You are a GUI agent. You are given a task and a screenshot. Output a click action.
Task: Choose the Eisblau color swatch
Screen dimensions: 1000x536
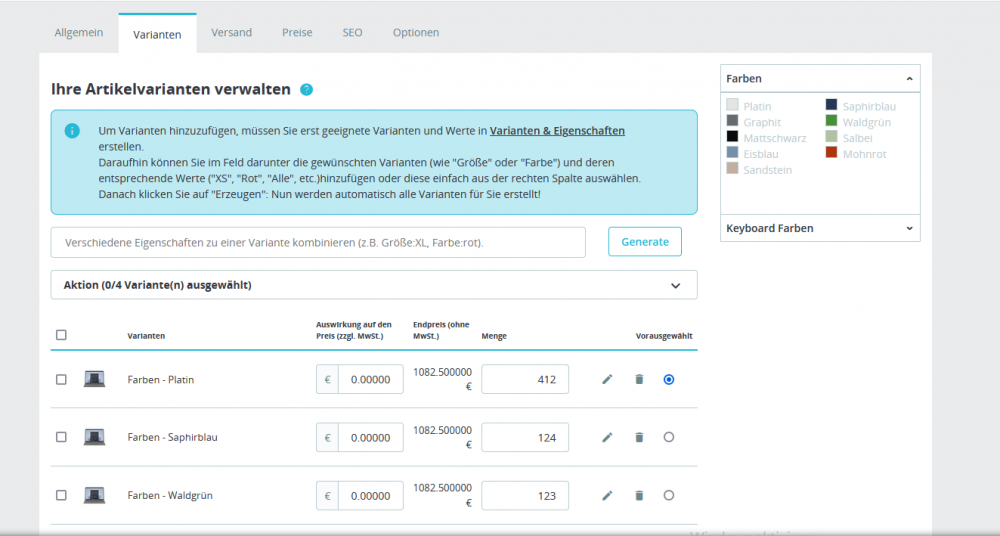tap(732, 153)
